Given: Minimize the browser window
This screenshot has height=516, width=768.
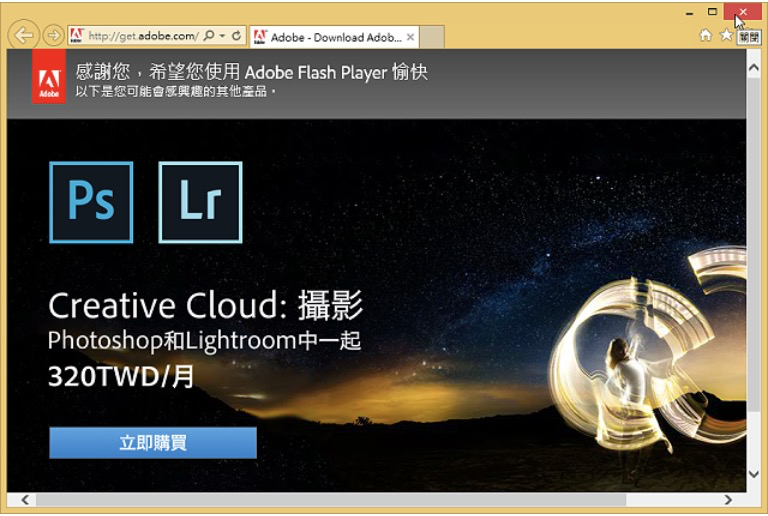Looking at the screenshot, I should coord(690,13).
